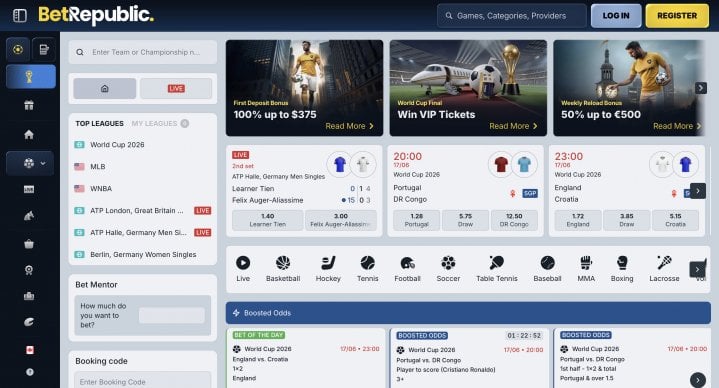This screenshot has width=719, height=388.
Task: Expand the soccer ball dropdown in sidebar
Action: pos(30,163)
